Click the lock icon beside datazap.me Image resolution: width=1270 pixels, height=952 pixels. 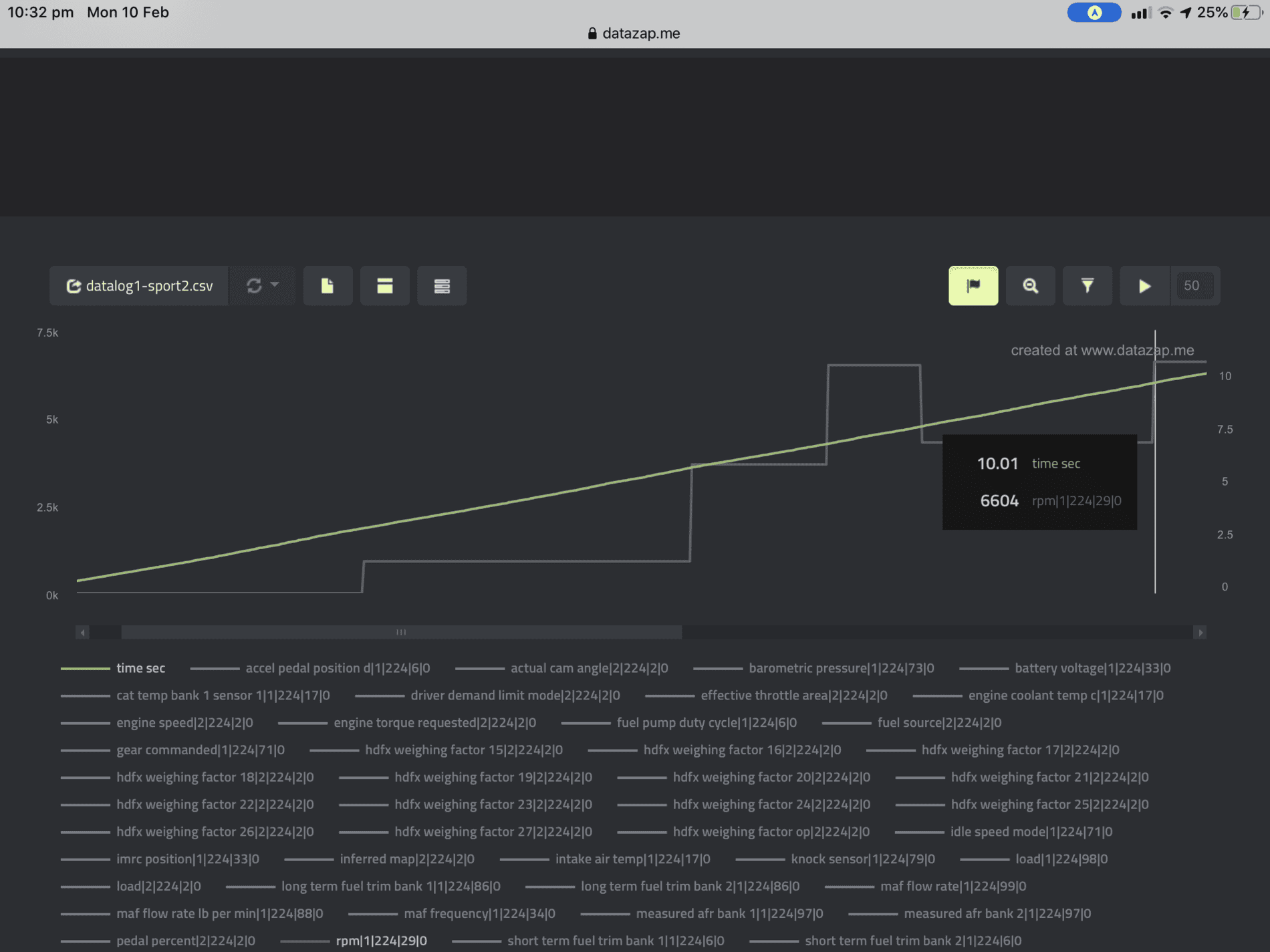pyautogui.click(x=592, y=33)
